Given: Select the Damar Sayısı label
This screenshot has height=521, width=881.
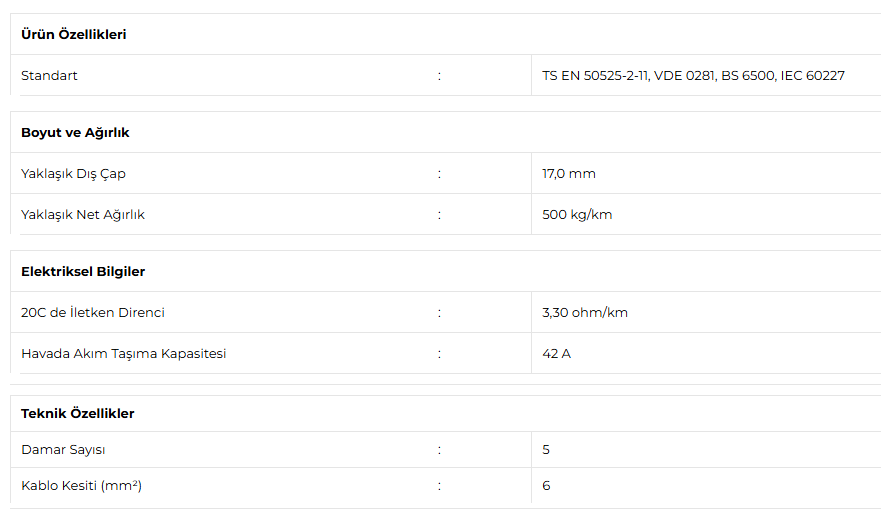Looking at the screenshot, I should (x=63, y=450).
